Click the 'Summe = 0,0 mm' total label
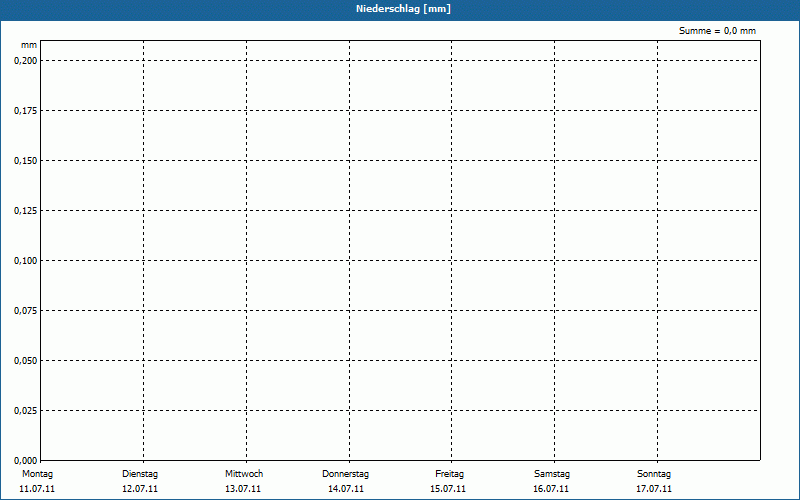 click(x=717, y=31)
